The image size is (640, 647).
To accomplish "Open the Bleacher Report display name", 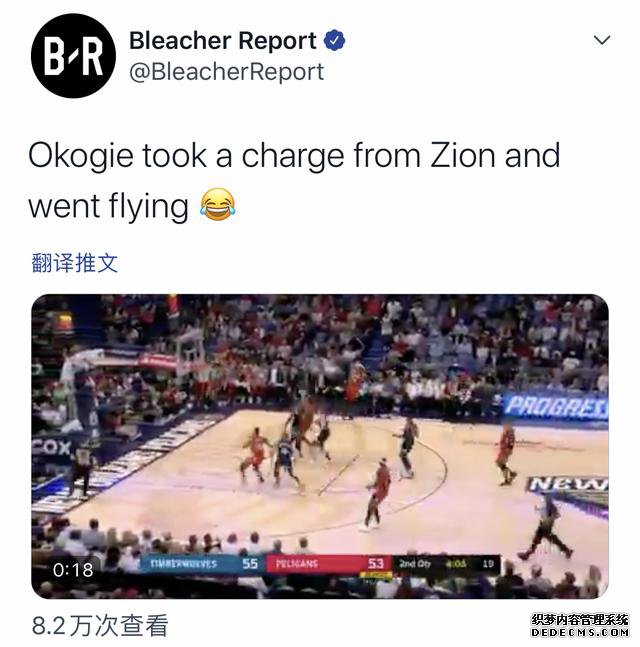I will click(223, 40).
